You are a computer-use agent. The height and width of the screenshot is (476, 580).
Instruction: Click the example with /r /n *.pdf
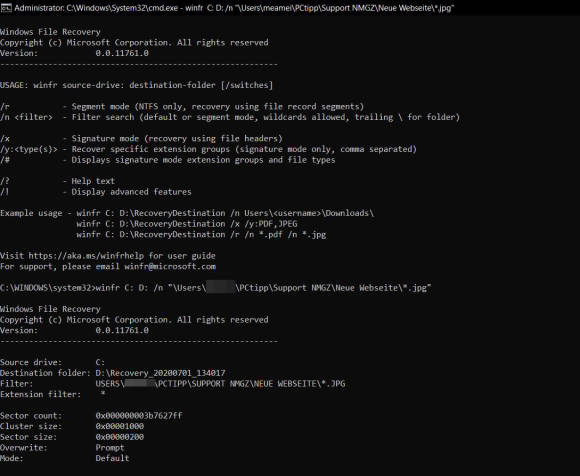pyautogui.click(x=201, y=234)
